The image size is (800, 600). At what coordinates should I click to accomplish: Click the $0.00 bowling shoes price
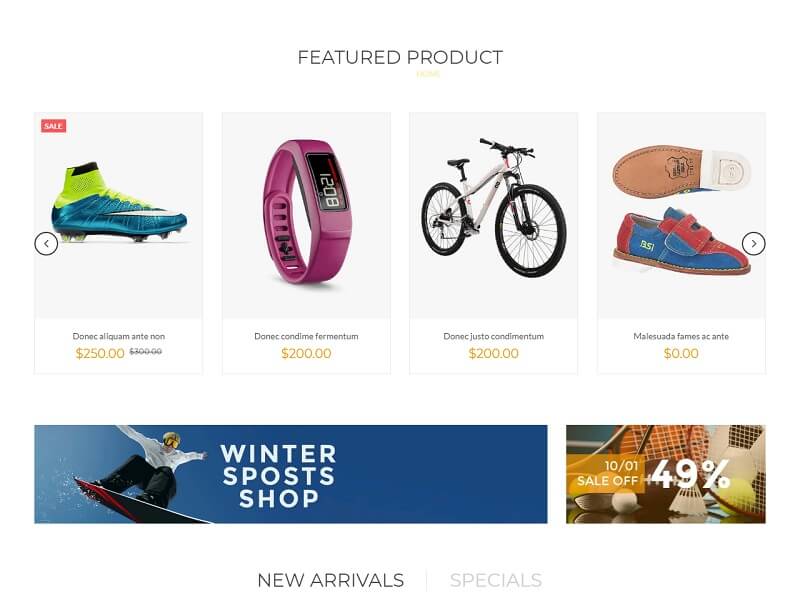click(x=681, y=353)
